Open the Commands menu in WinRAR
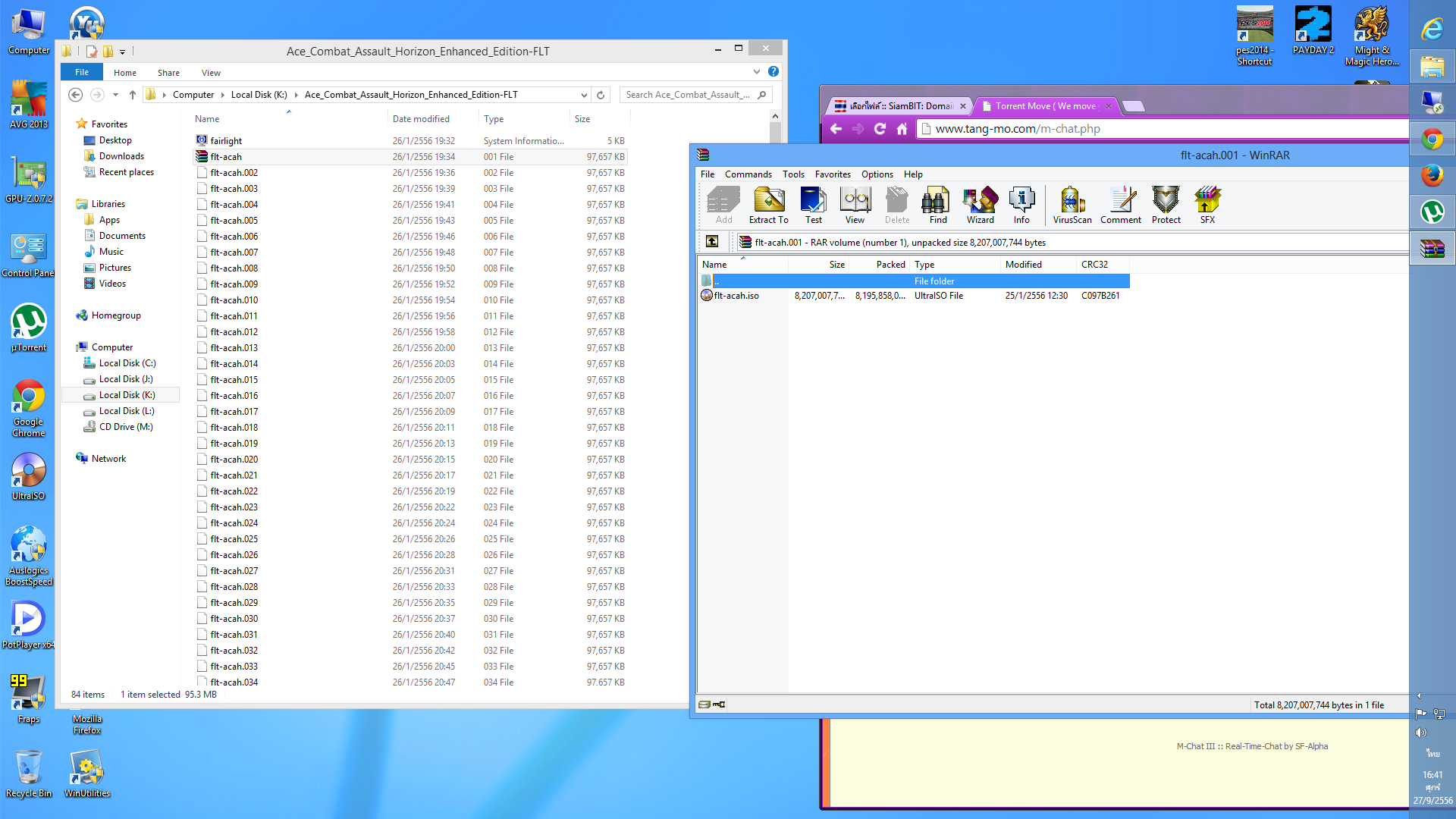This screenshot has width=1456, height=819. tap(748, 174)
